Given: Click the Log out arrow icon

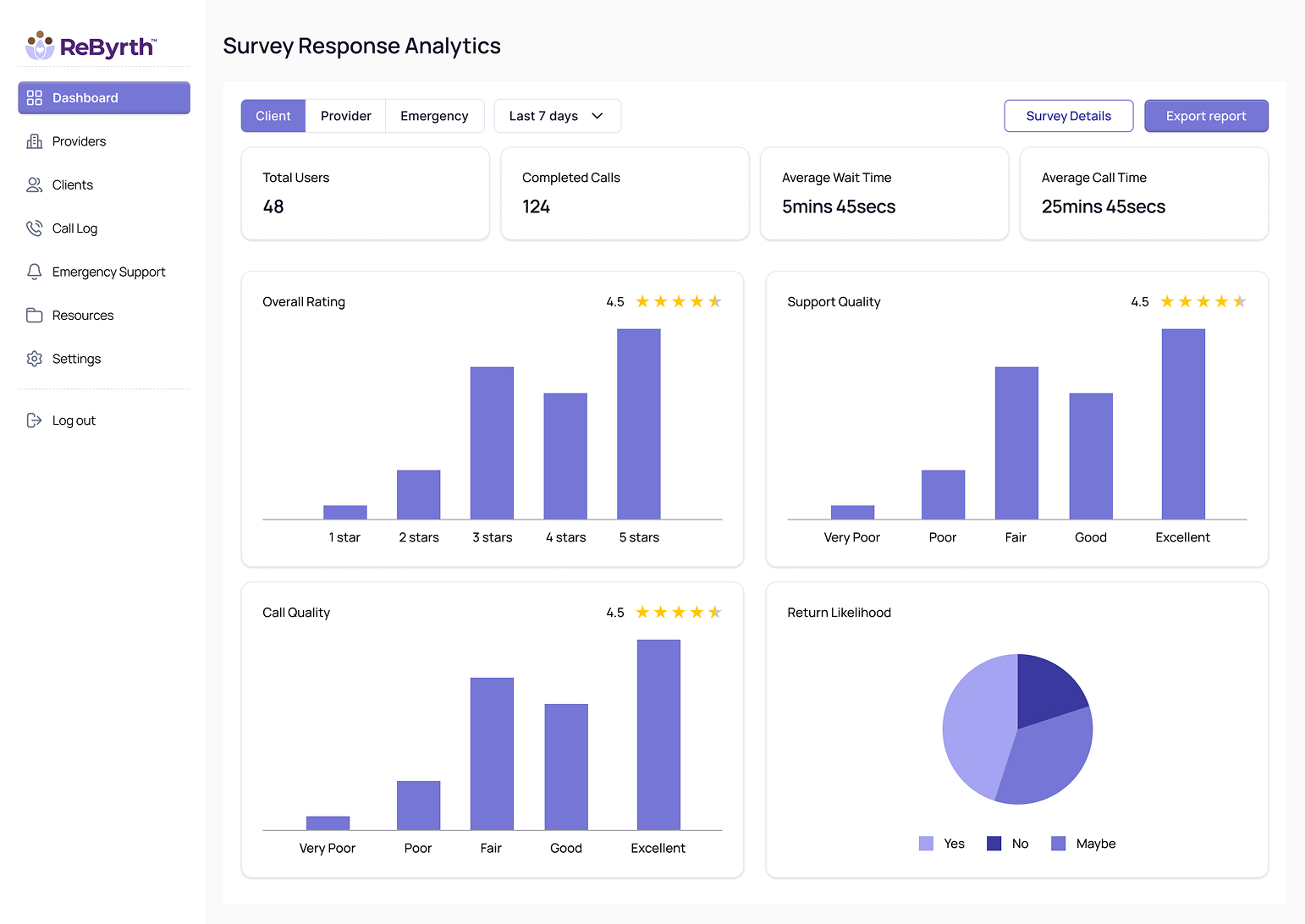Looking at the screenshot, I should [35, 421].
